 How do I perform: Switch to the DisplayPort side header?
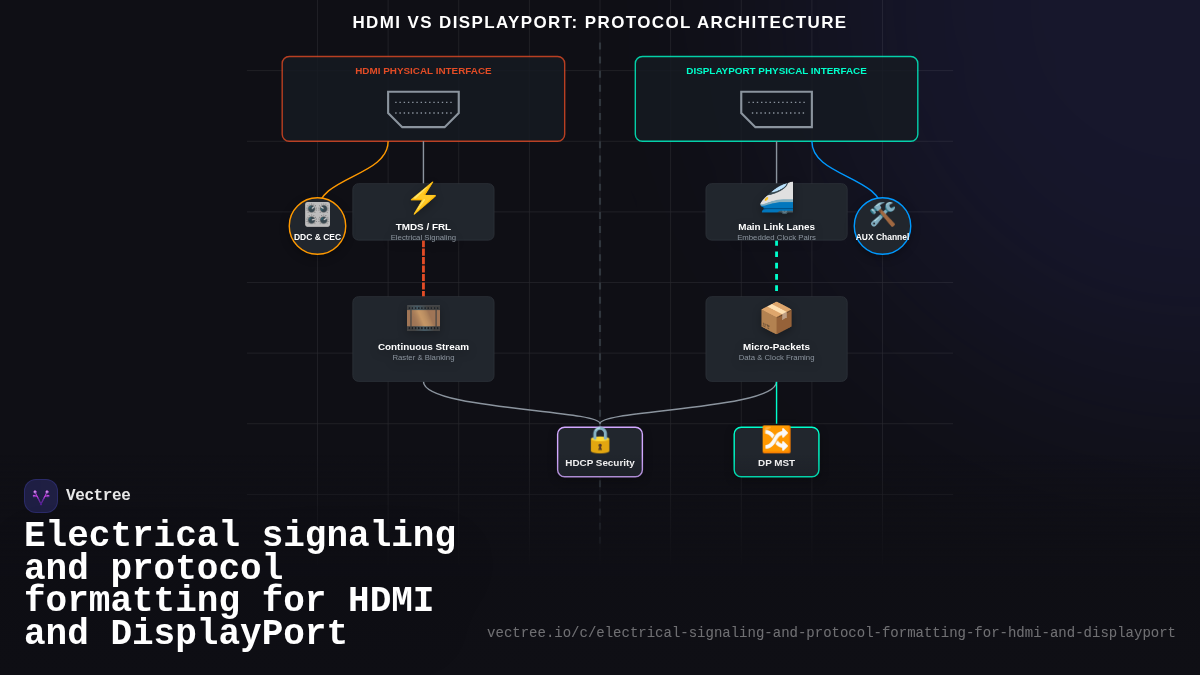(776, 71)
